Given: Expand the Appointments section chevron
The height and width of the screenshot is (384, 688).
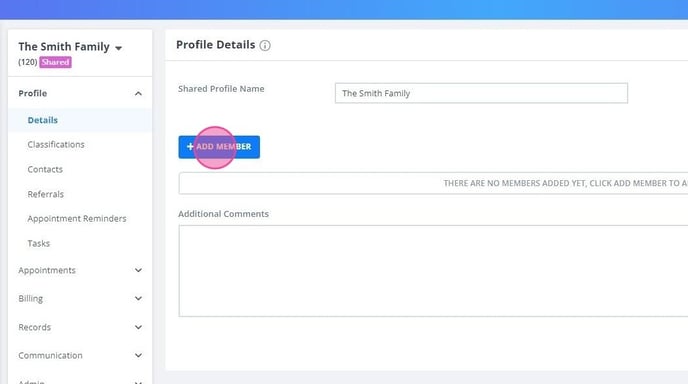Looking at the screenshot, I should (138, 270).
